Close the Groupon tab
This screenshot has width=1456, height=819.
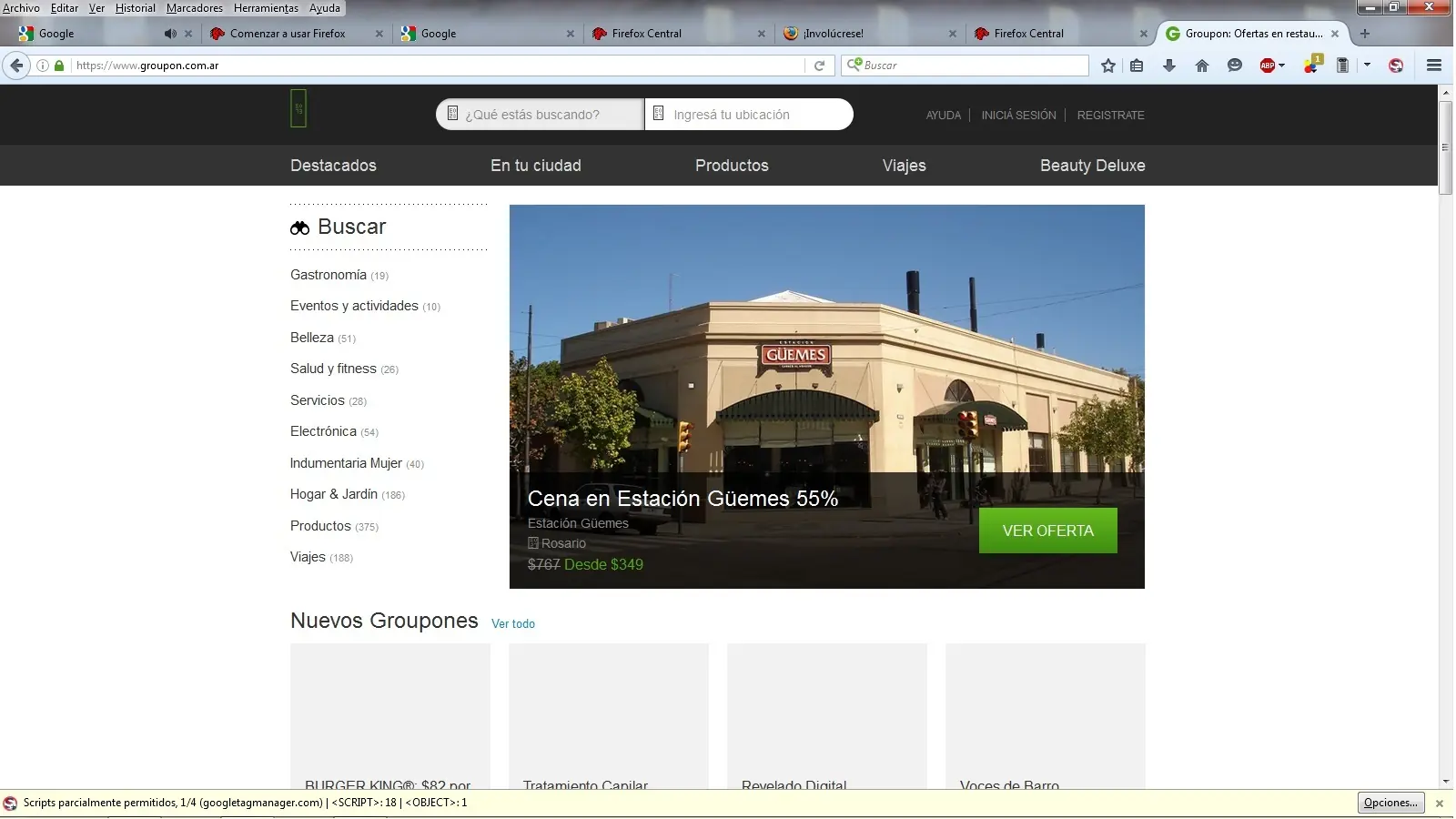click(1335, 34)
